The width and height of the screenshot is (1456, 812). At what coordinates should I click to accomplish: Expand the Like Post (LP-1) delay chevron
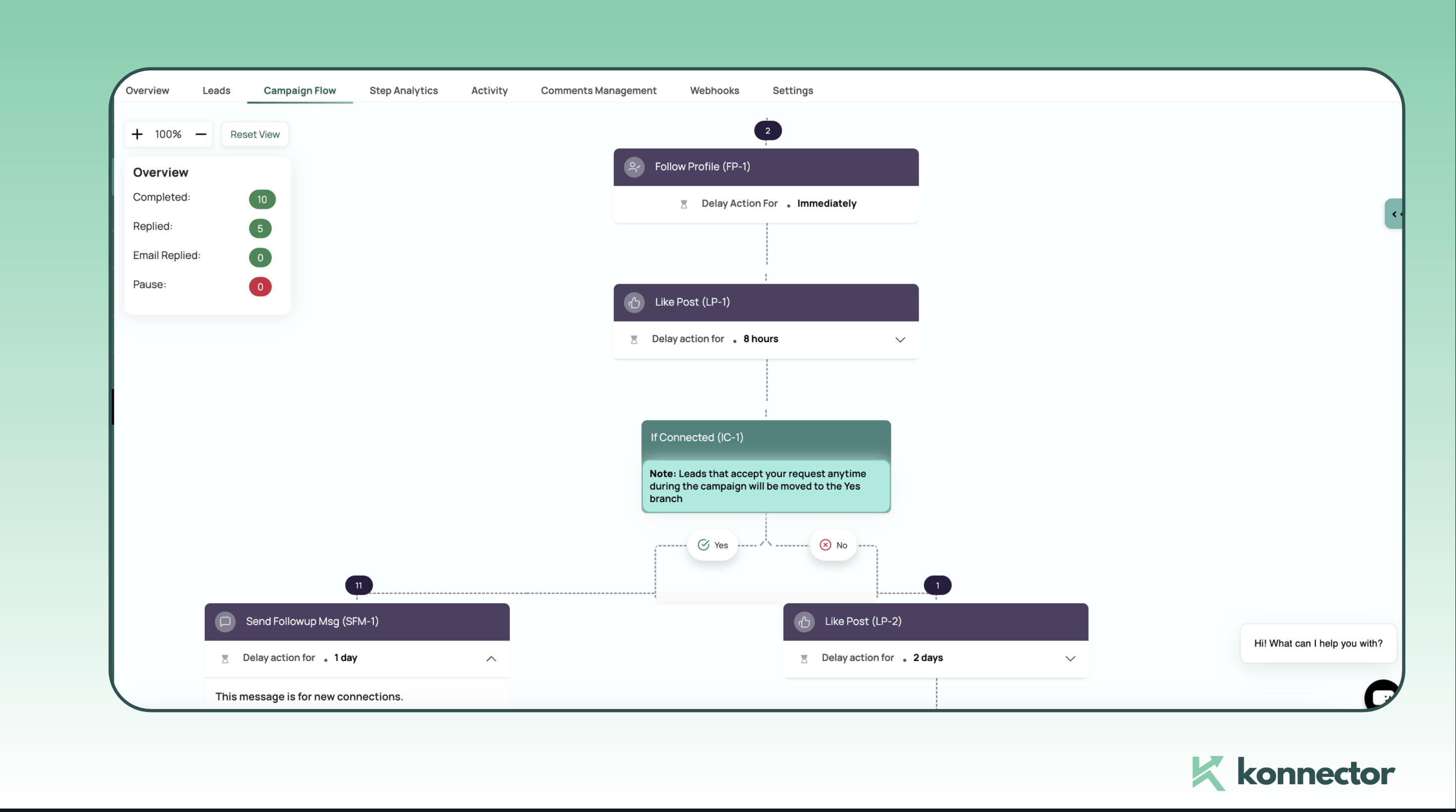tap(900, 340)
